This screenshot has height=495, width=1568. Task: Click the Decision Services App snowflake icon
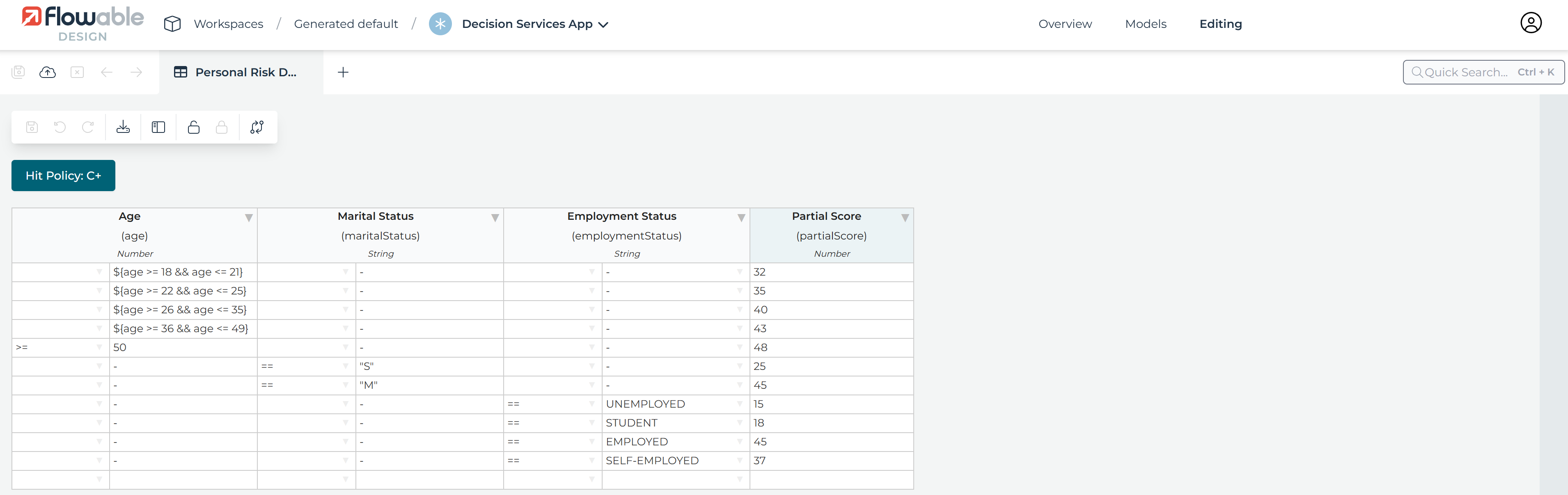pyautogui.click(x=440, y=24)
